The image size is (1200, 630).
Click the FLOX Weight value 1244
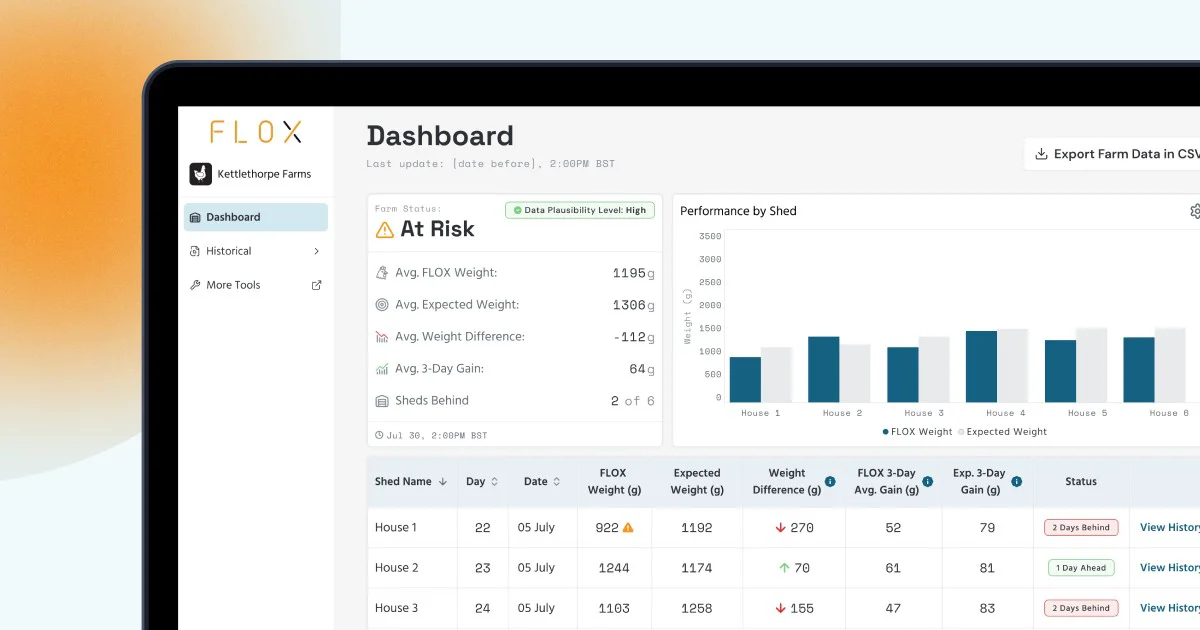coord(614,568)
